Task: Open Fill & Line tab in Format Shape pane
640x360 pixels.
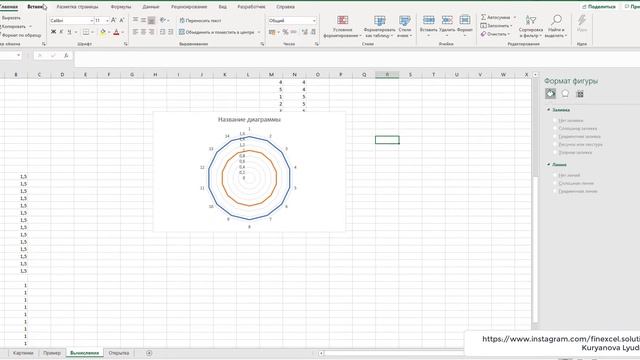Action: tap(550, 93)
